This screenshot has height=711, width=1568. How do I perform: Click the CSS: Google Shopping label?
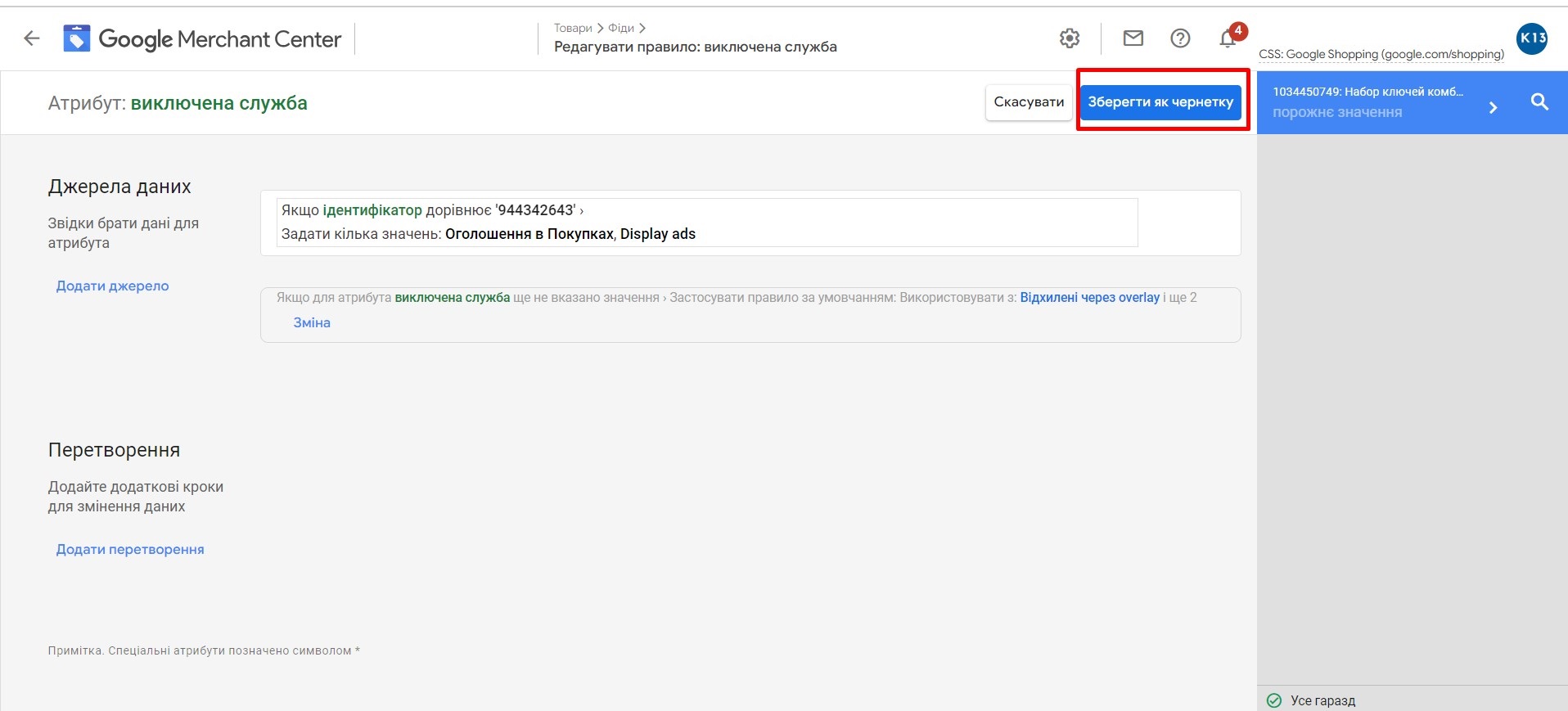(x=1381, y=54)
